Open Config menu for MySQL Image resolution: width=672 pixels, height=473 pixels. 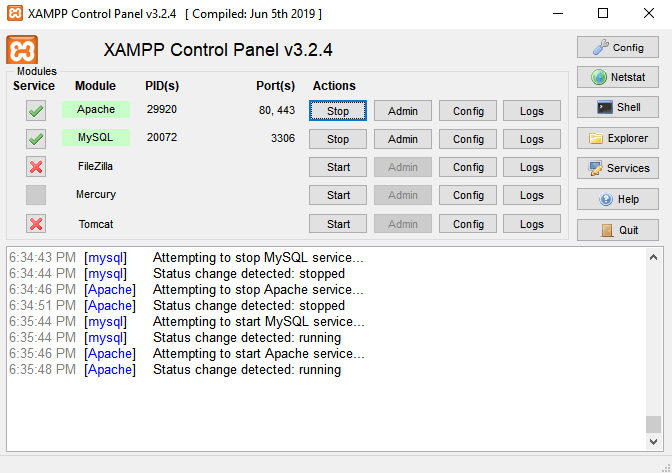468,139
